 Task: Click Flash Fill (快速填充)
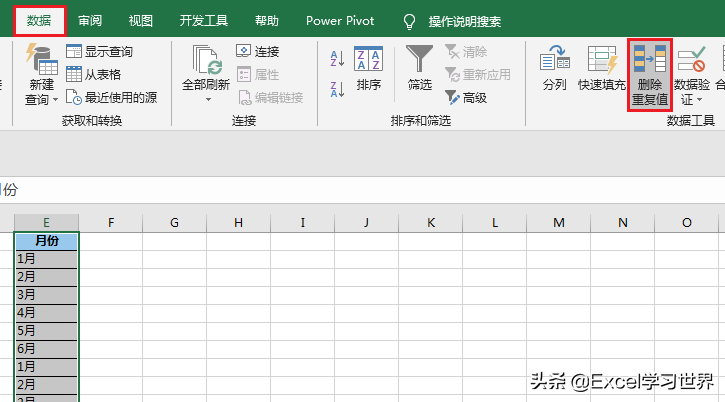(602, 68)
